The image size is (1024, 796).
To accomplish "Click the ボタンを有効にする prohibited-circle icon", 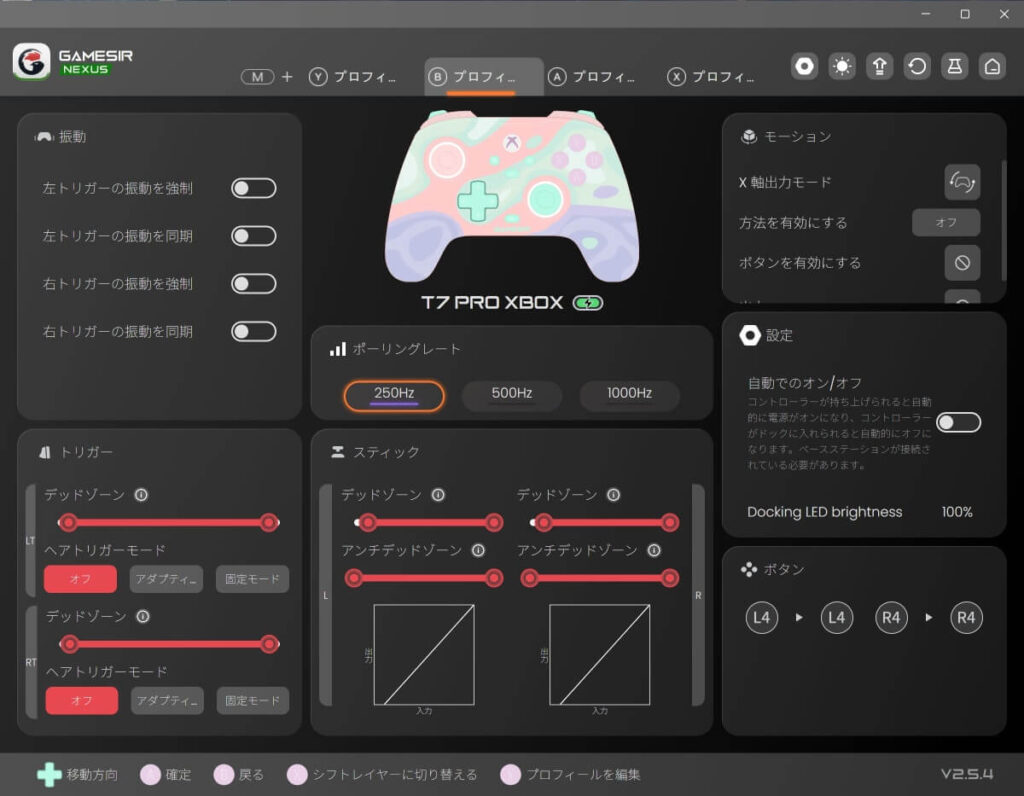I will click(962, 263).
